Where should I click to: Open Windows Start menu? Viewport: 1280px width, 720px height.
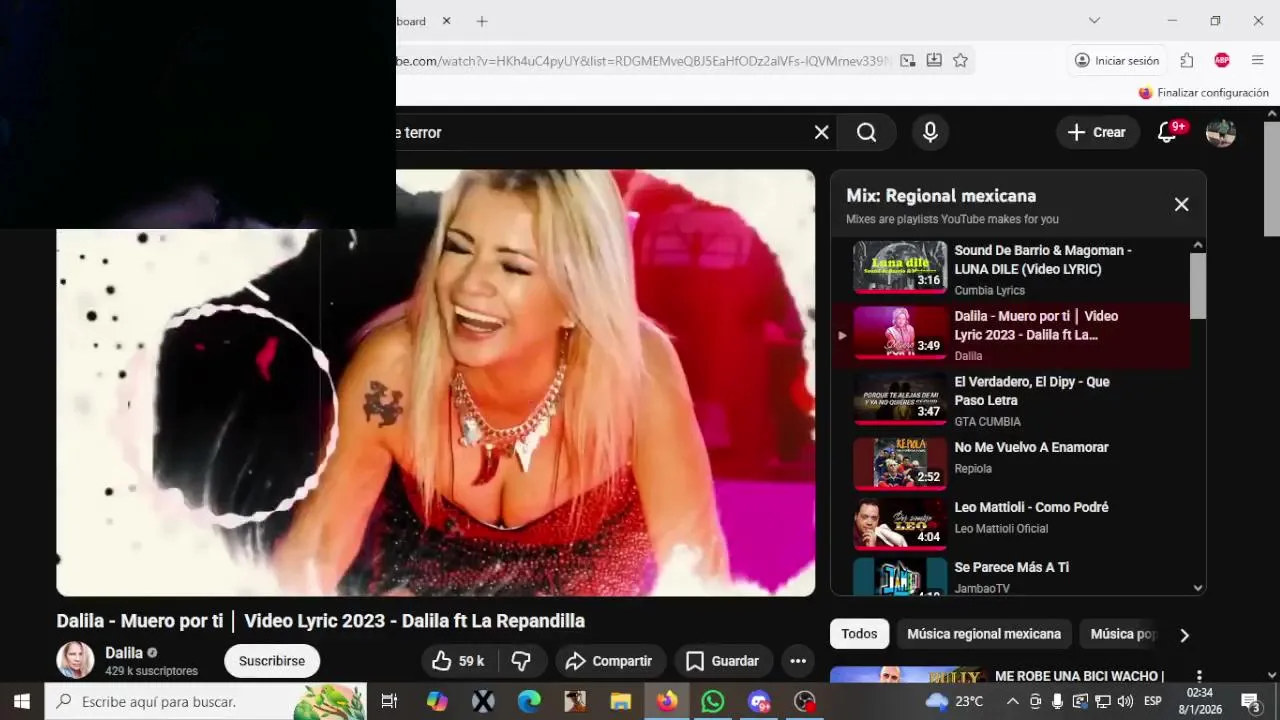pyautogui.click(x=22, y=701)
